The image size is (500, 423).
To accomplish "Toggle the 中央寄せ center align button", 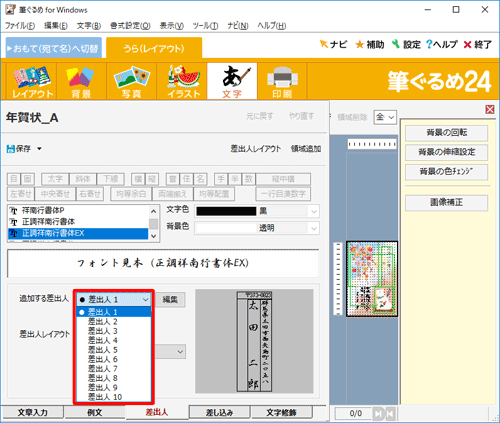I will [x=55, y=194].
